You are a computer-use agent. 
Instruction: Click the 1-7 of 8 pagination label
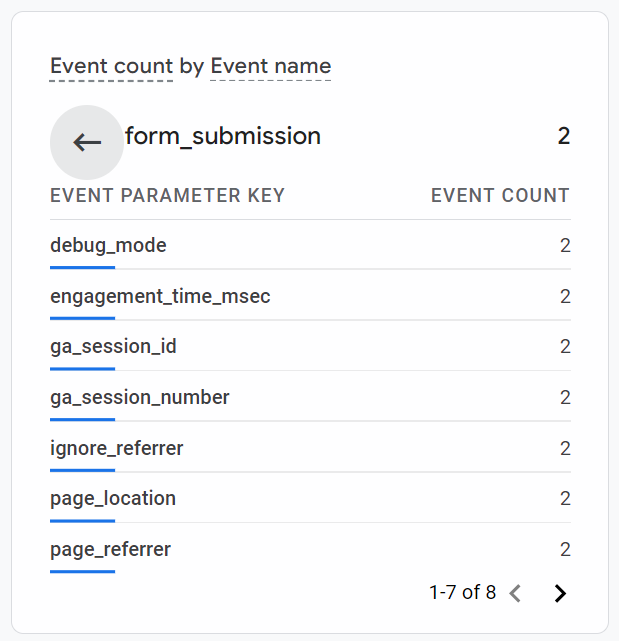pyautogui.click(x=463, y=592)
